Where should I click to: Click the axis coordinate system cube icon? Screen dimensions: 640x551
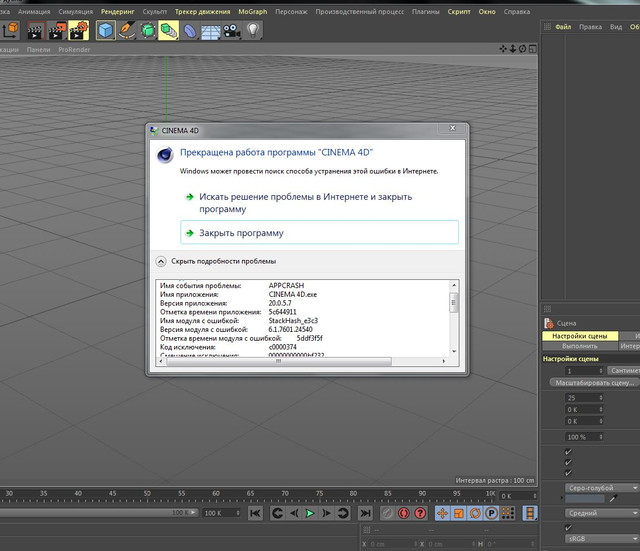pos(10,30)
